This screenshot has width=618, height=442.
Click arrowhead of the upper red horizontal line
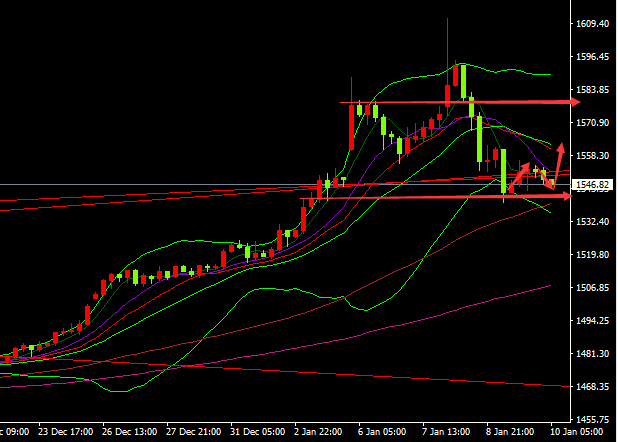tap(575, 102)
